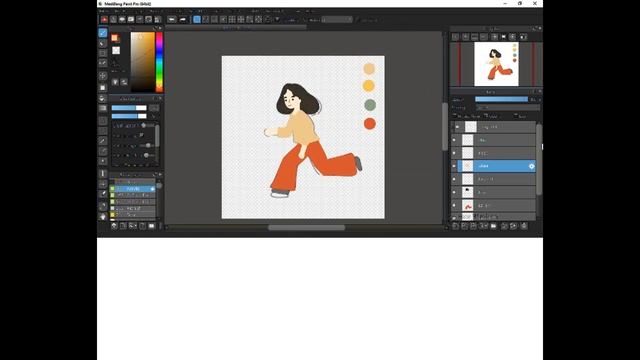Hide the selected blue layer

[x=454, y=166]
